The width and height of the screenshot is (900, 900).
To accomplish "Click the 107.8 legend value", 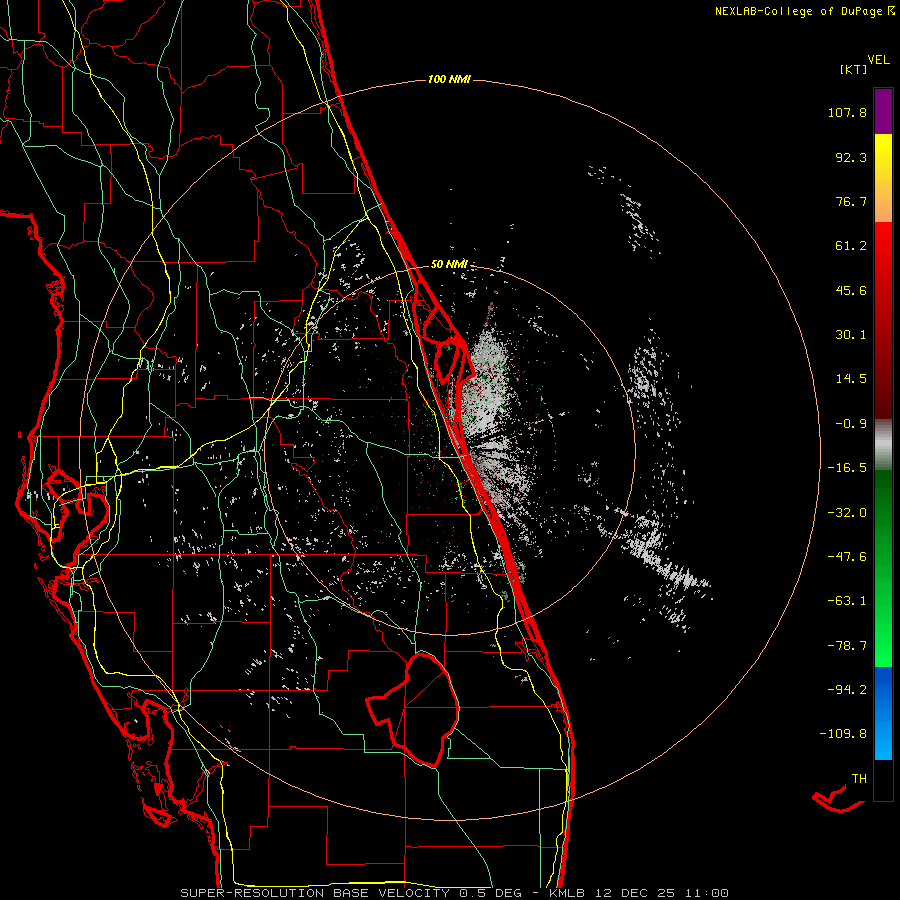I will tap(847, 112).
